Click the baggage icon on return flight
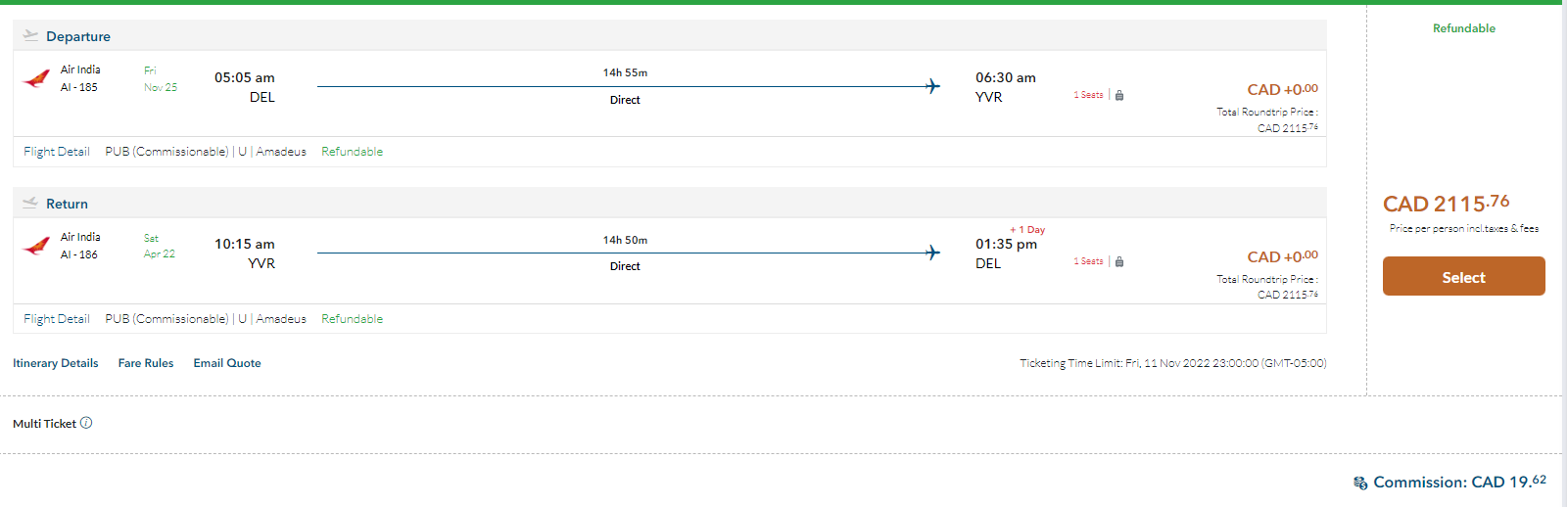The image size is (1568, 507). tap(1119, 261)
